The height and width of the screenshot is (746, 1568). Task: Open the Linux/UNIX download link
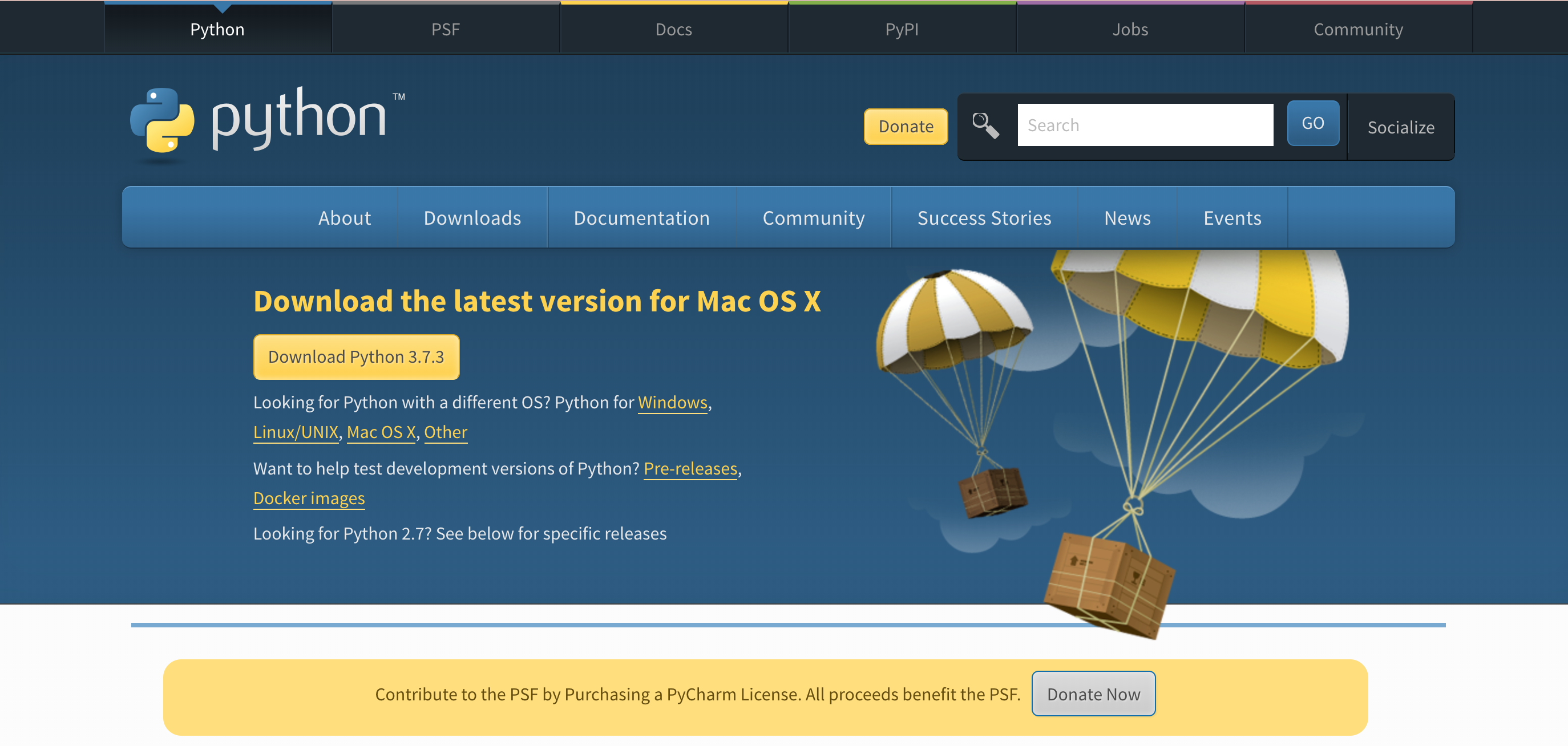pyautogui.click(x=295, y=432)
